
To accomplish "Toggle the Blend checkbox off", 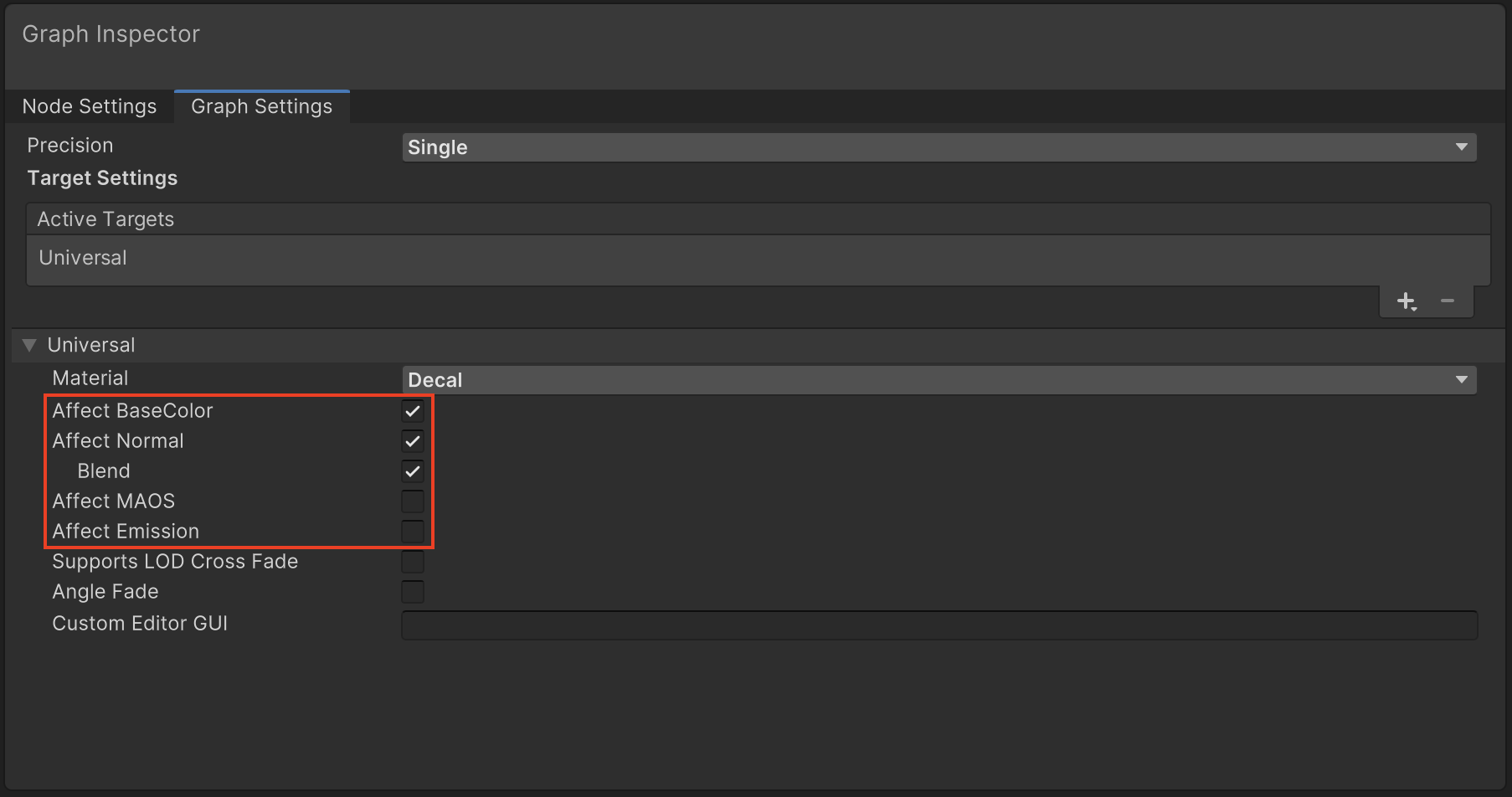I will [x=413, y=471].
